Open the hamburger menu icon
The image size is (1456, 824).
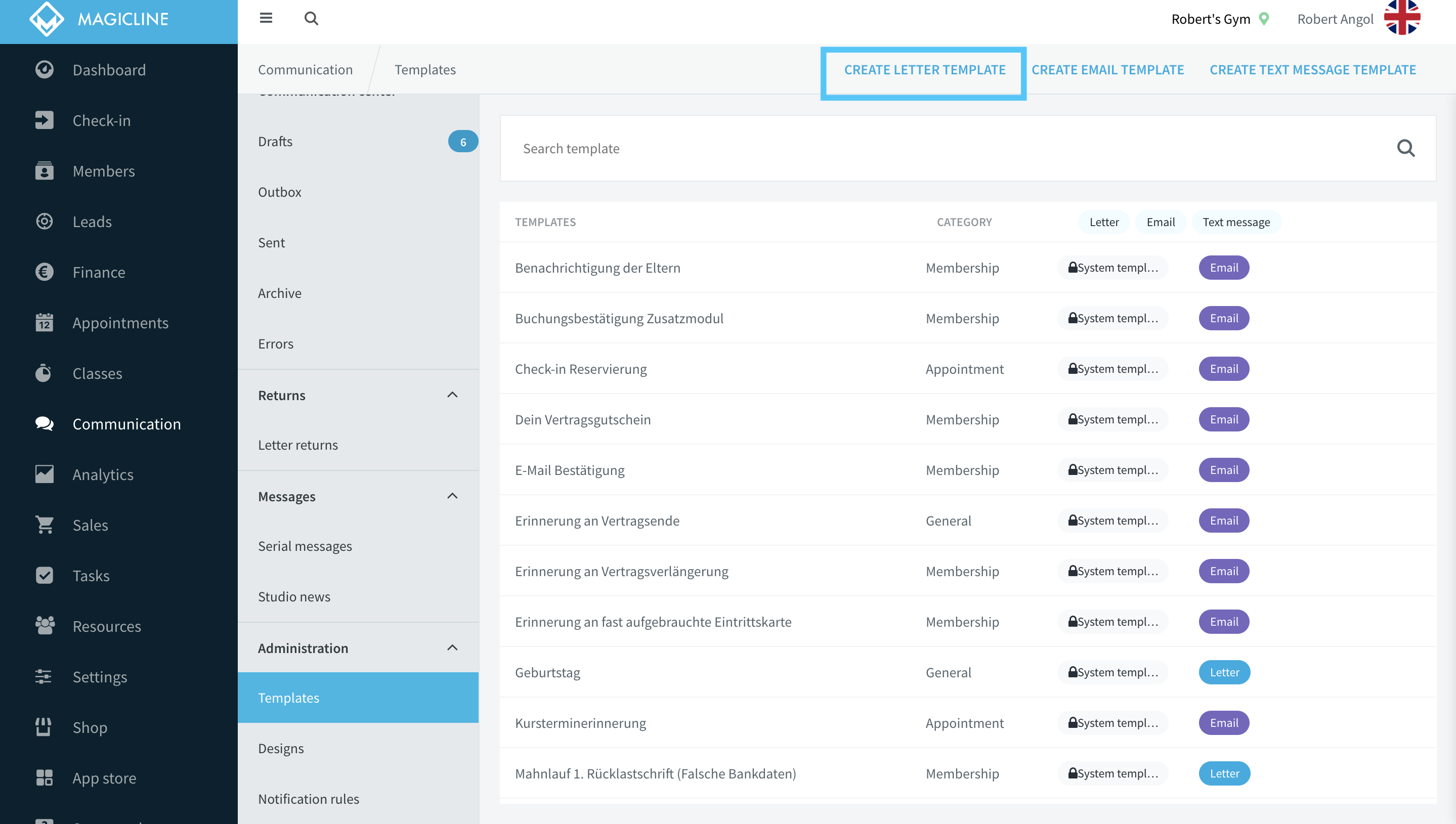(266, 18)
